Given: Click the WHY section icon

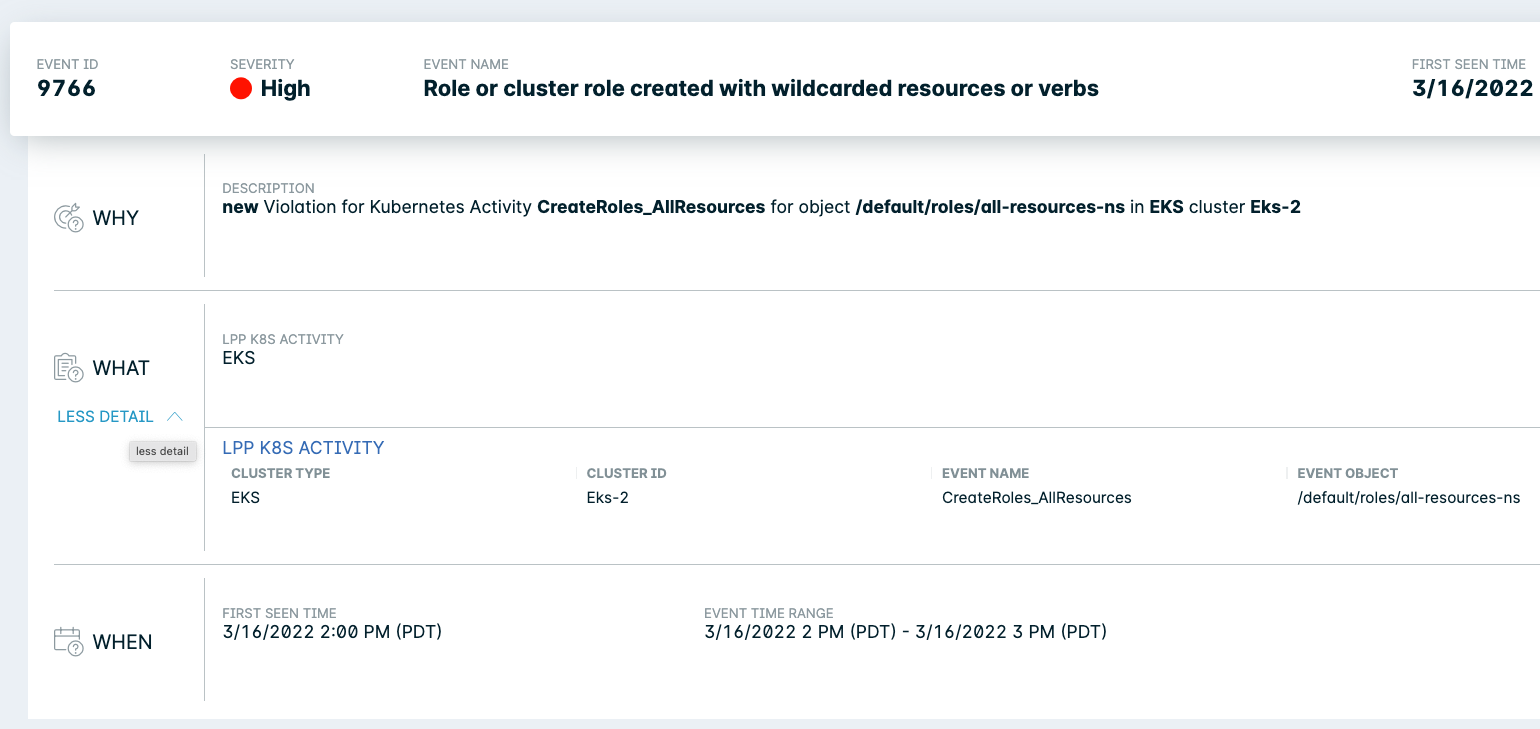Looking at the screenshot, I should tap(68, 218).
